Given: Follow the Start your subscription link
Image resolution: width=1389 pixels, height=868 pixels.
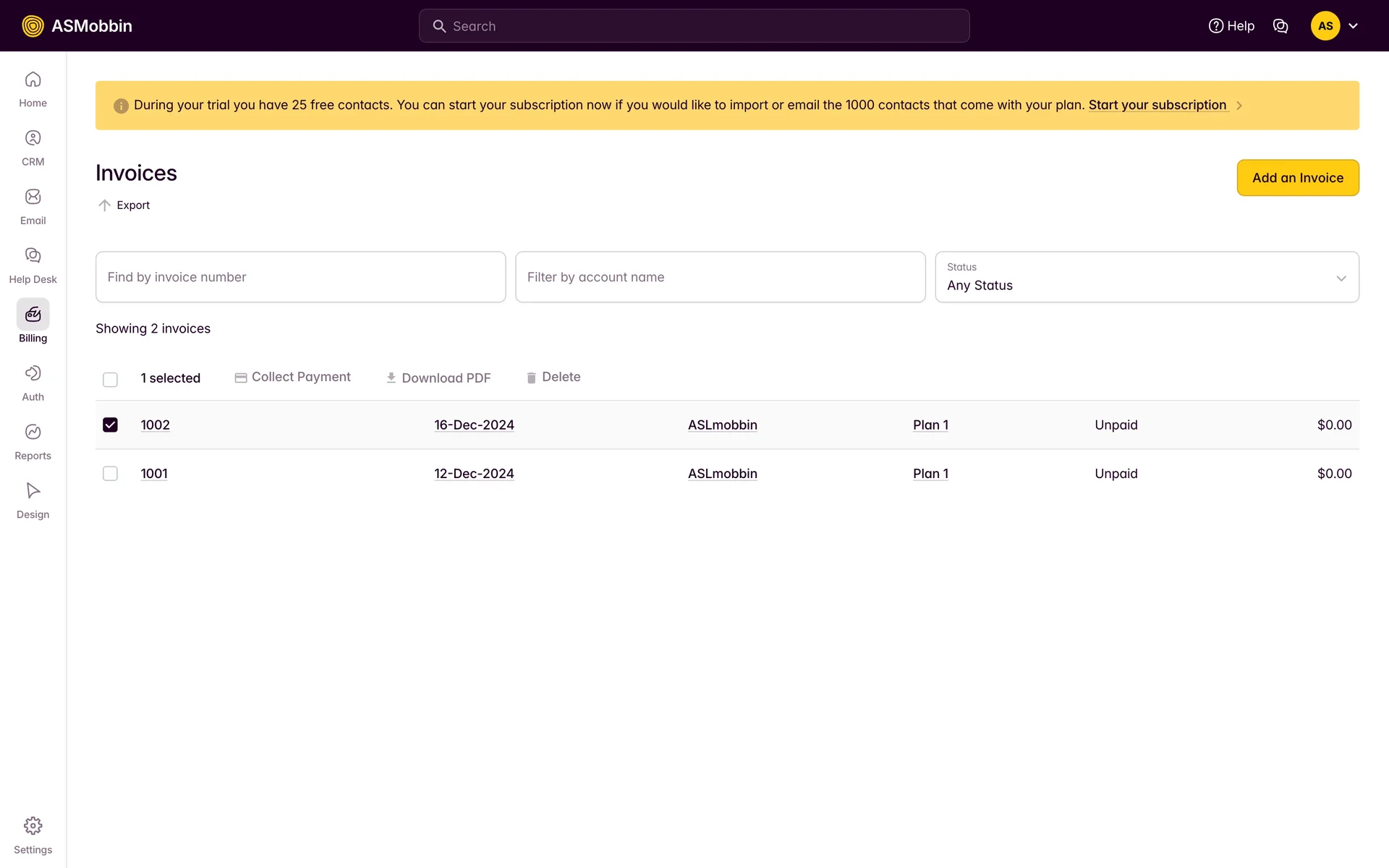Looking at the screenshot, I should (x=1157, y=105).
